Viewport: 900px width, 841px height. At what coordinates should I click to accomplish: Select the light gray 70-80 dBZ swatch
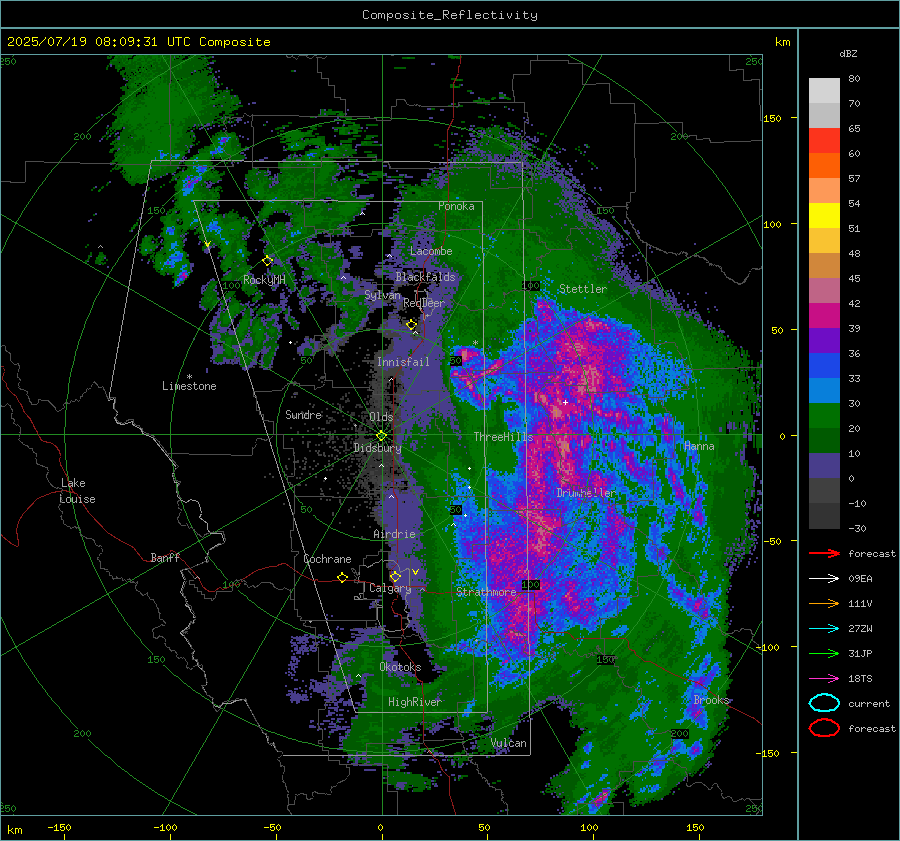point(824,91)
